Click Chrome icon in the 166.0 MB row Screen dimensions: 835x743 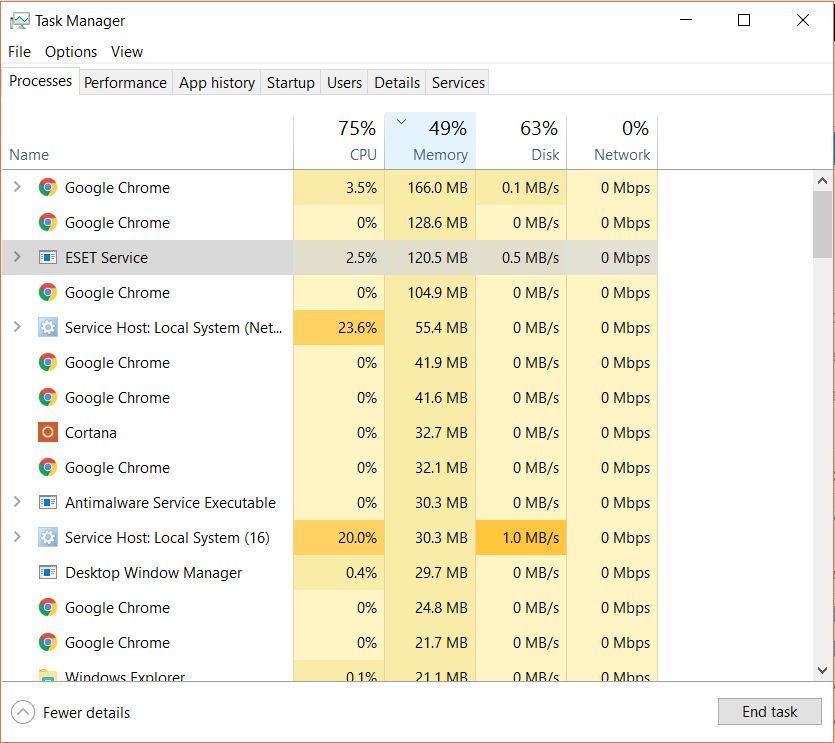point(48,187)
